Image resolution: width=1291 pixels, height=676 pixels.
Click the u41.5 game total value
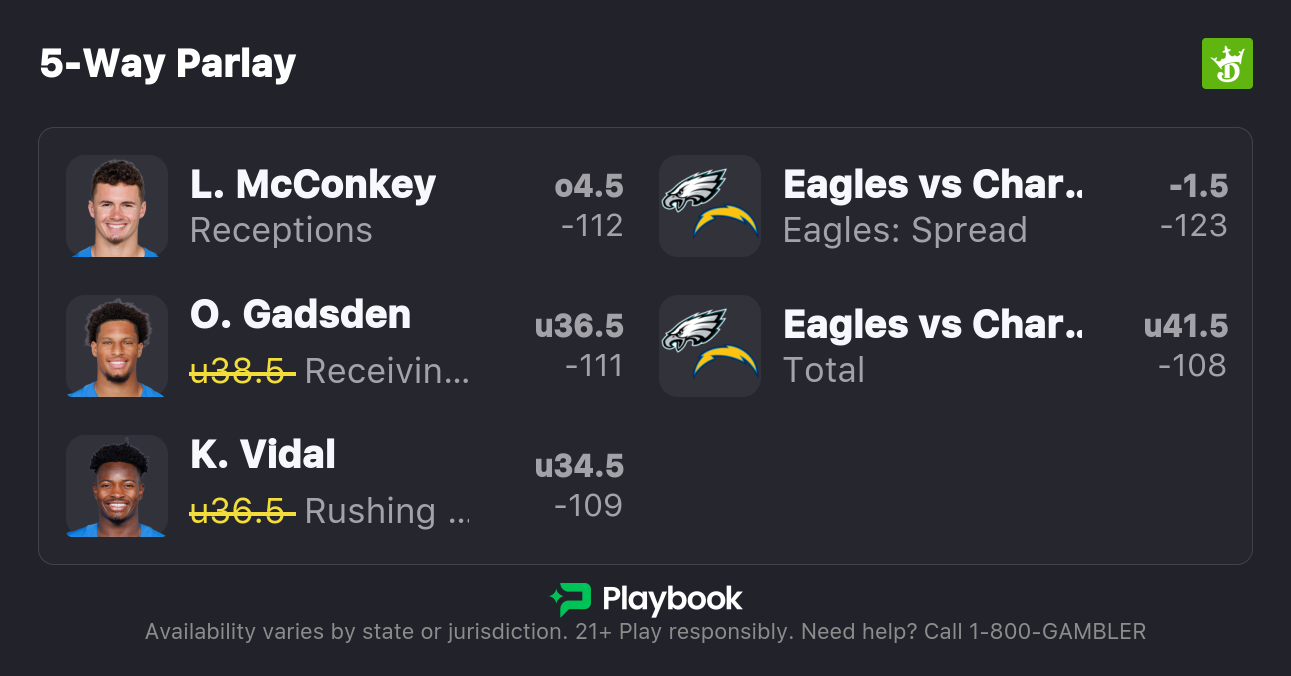[1186, 326]
